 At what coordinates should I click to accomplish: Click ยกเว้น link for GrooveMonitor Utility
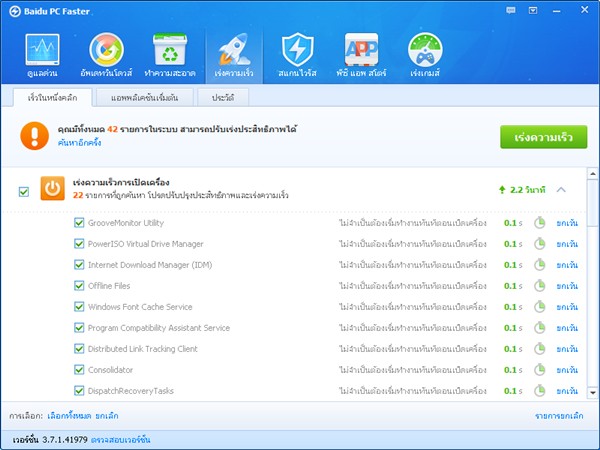coord(567,223)
